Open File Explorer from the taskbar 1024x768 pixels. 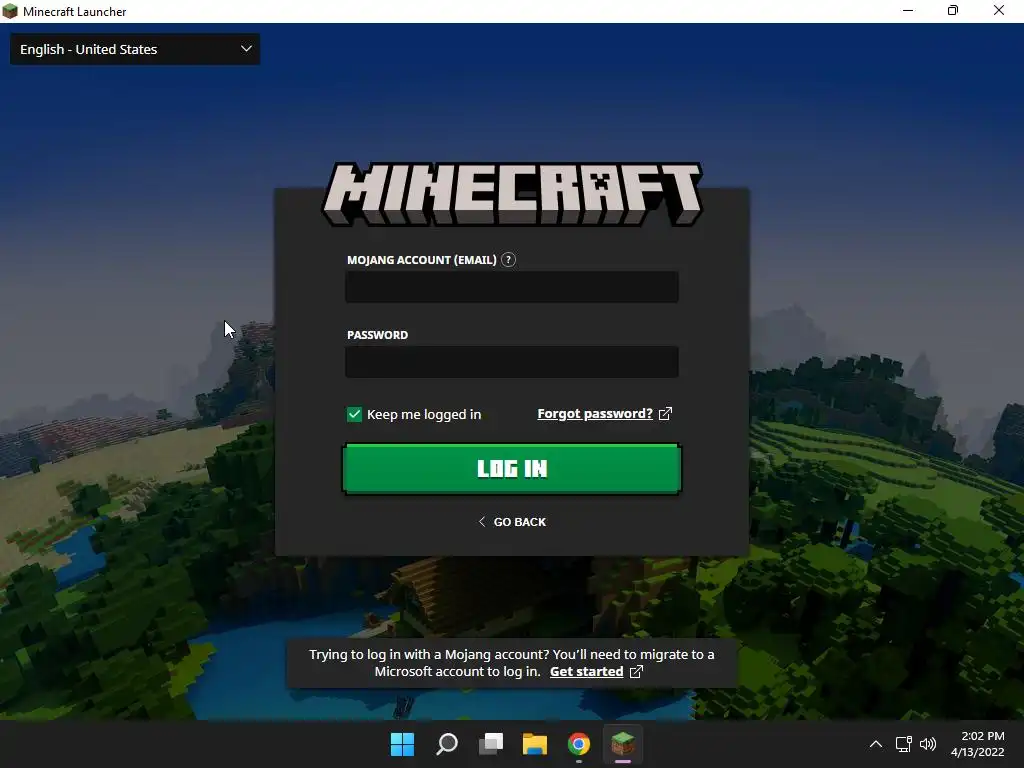click(x=535, y=744)
